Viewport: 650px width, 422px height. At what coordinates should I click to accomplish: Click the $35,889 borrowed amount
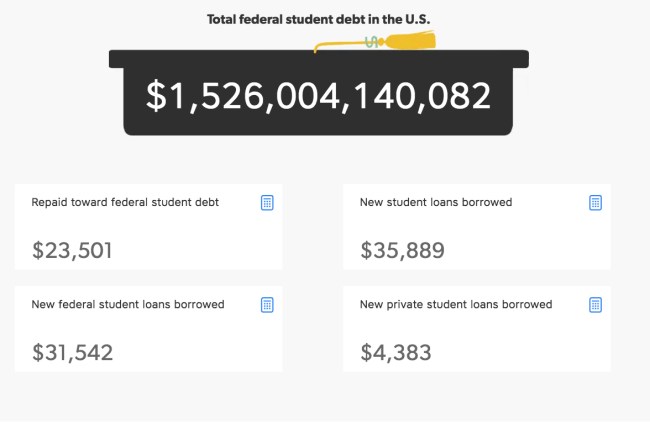click(x=402, y=250)
